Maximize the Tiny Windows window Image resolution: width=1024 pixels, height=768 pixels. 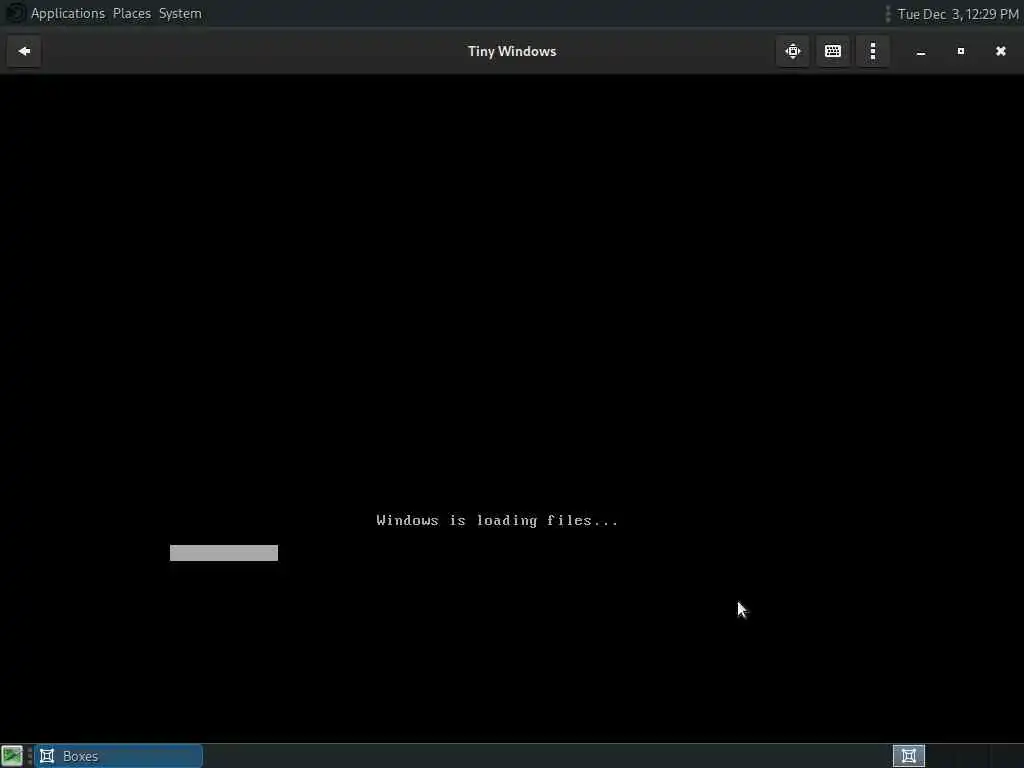coord(961,51)
